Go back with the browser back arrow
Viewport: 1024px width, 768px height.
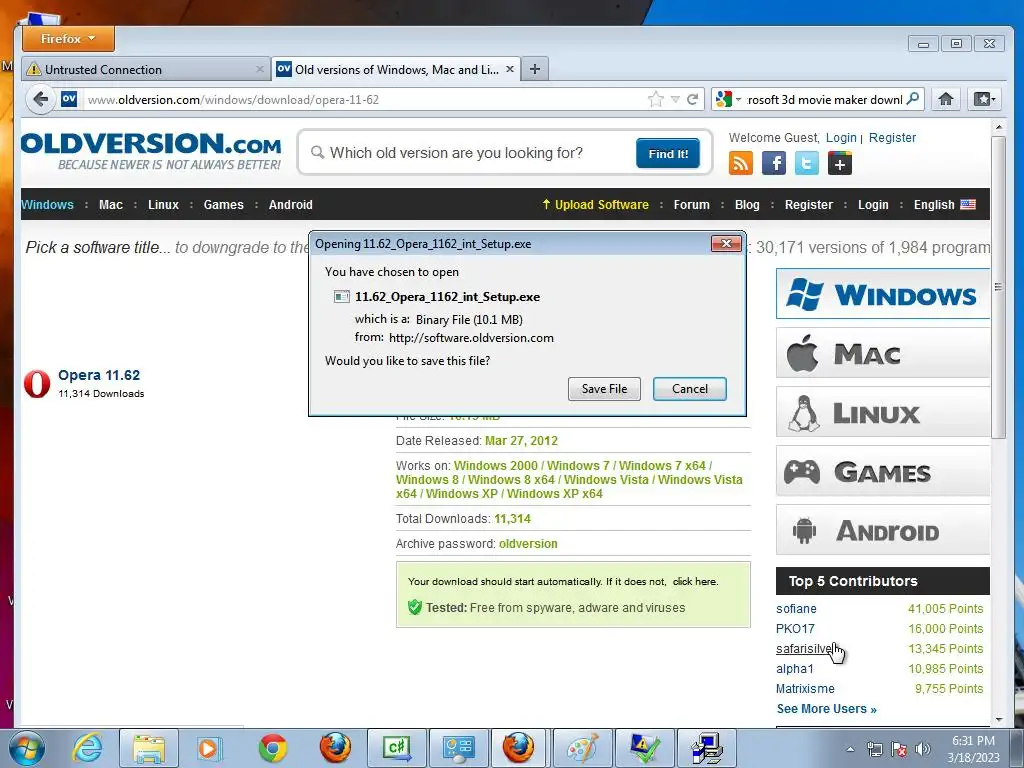coord(40,99)
